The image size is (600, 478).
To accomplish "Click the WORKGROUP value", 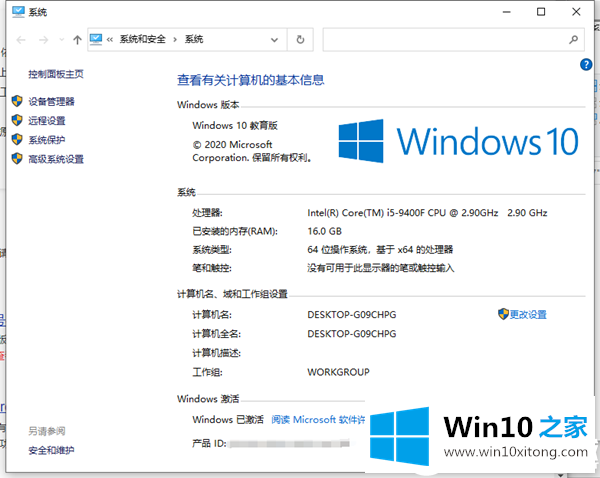I will [x=338, y=372].
